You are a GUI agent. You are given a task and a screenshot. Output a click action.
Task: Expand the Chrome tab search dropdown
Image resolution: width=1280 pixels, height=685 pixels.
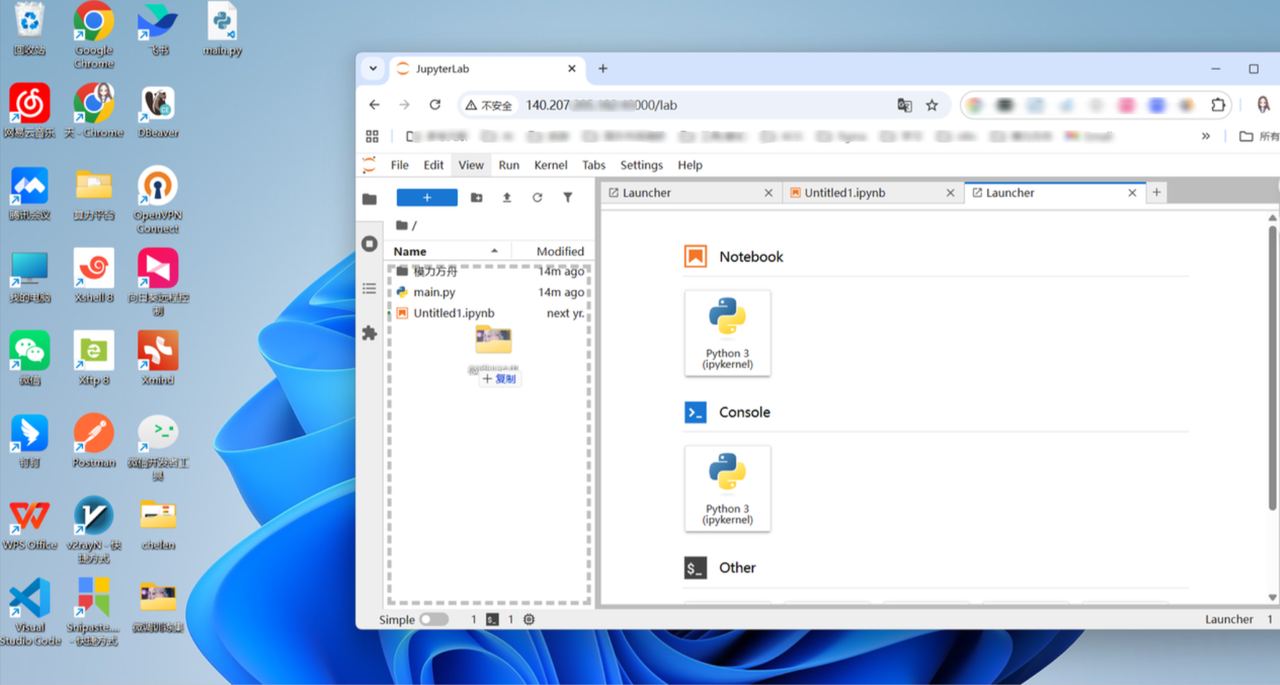point(373,69)
